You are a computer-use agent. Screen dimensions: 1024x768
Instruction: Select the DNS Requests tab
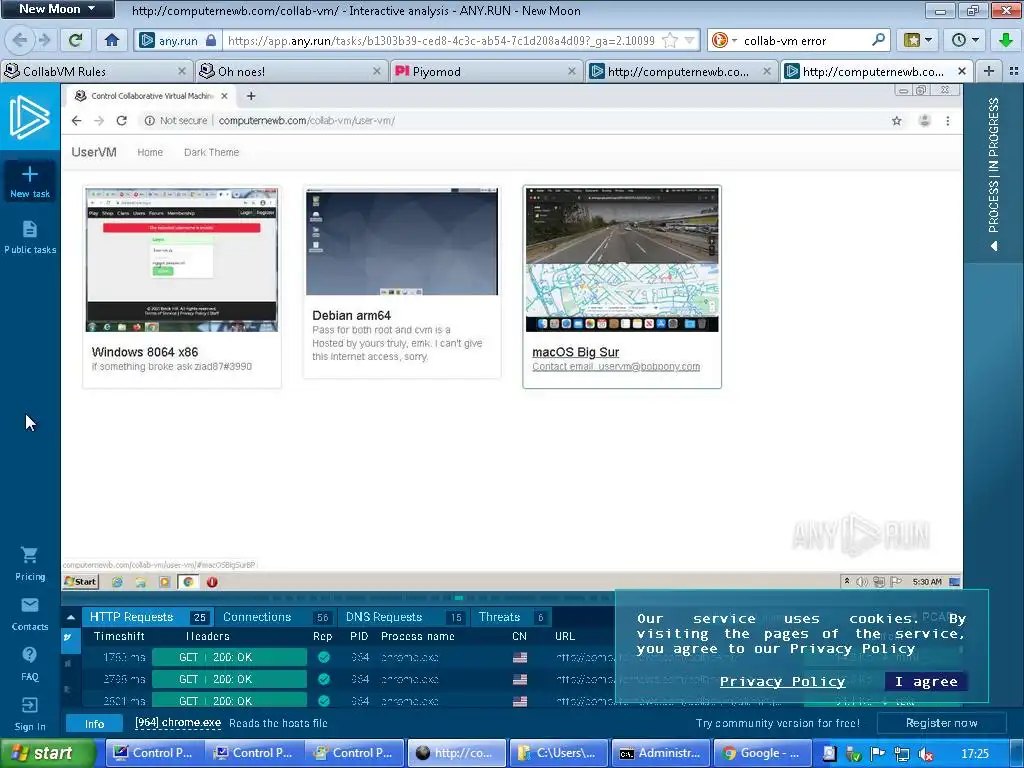(x=403, y=617)
